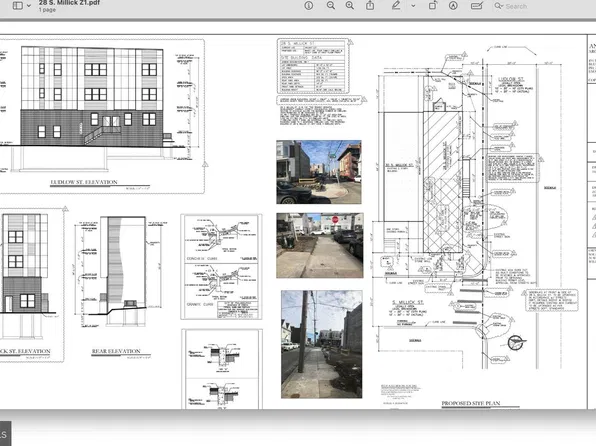Open the sidebar view options chevron
The image size is (596, 446).
tap(29, 6)
